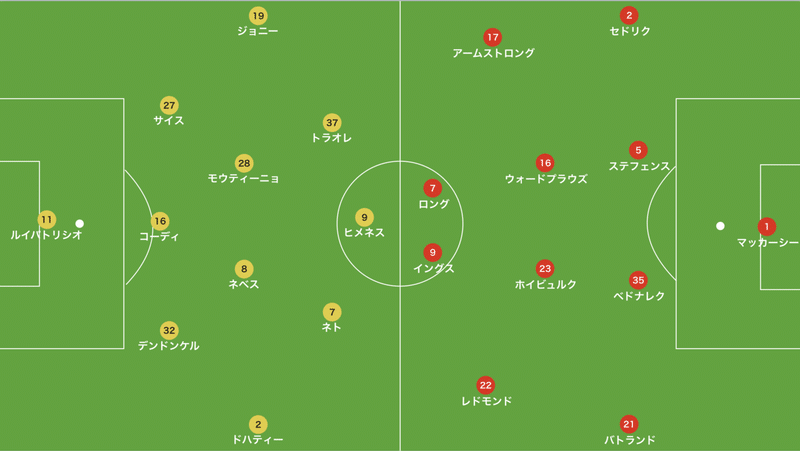Click yellow number 8 ネベス marker
800x451 pixels.
(244, 269)
